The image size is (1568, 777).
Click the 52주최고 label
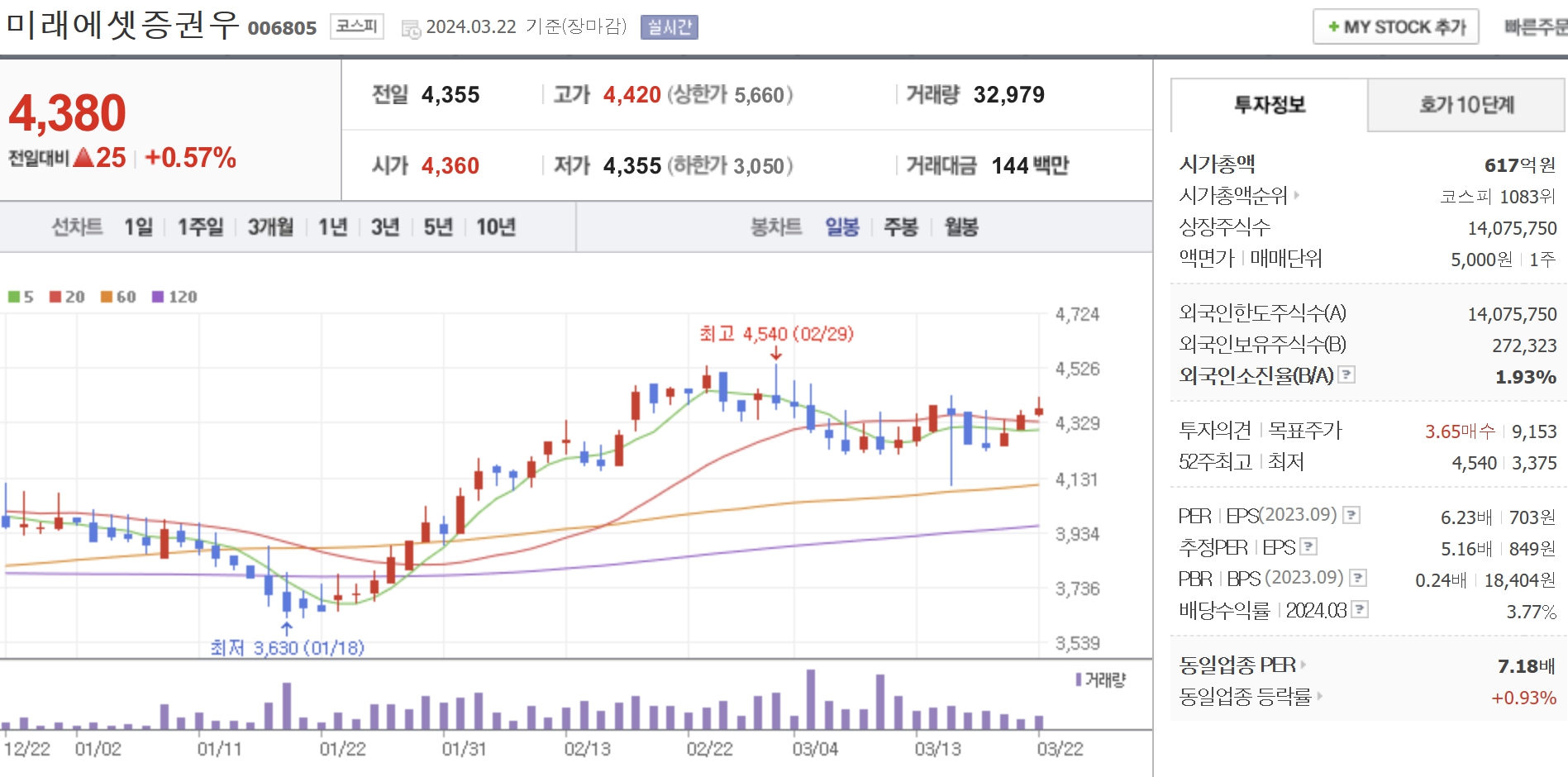pyautogui.click(x=1215, y=462)
